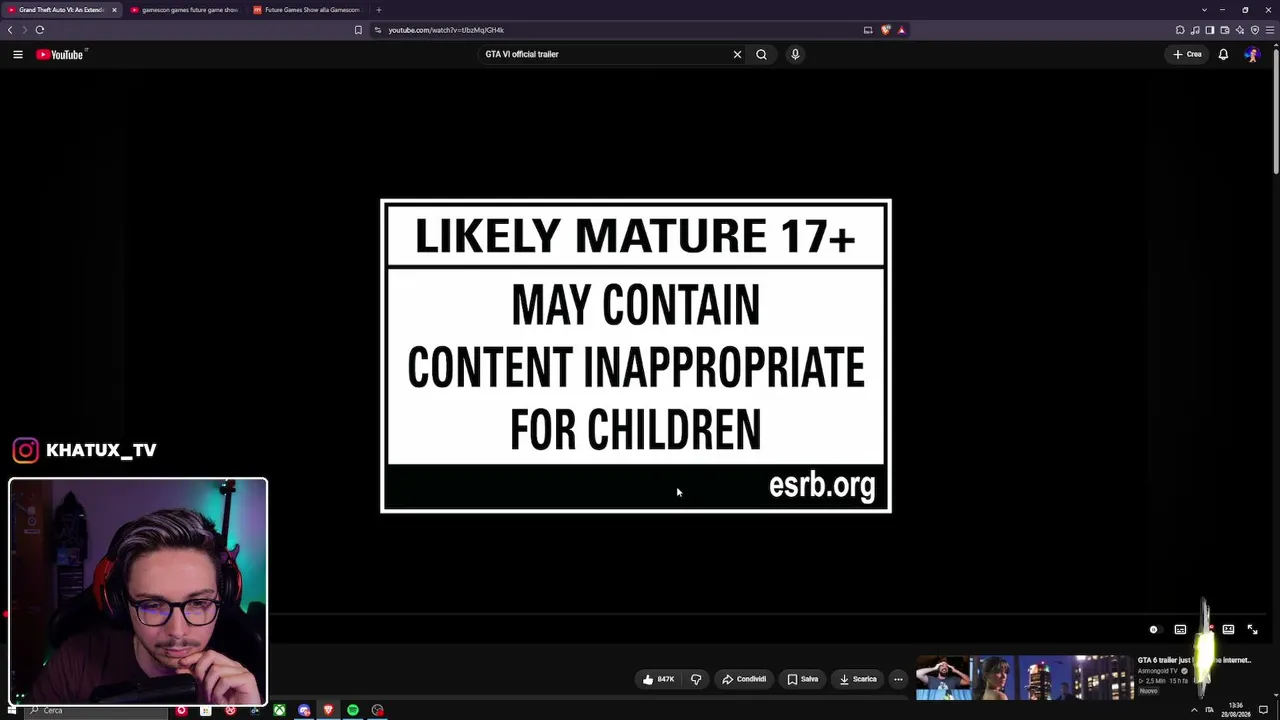Open Brave Rewards triangle icon

[x=901, y=30]
